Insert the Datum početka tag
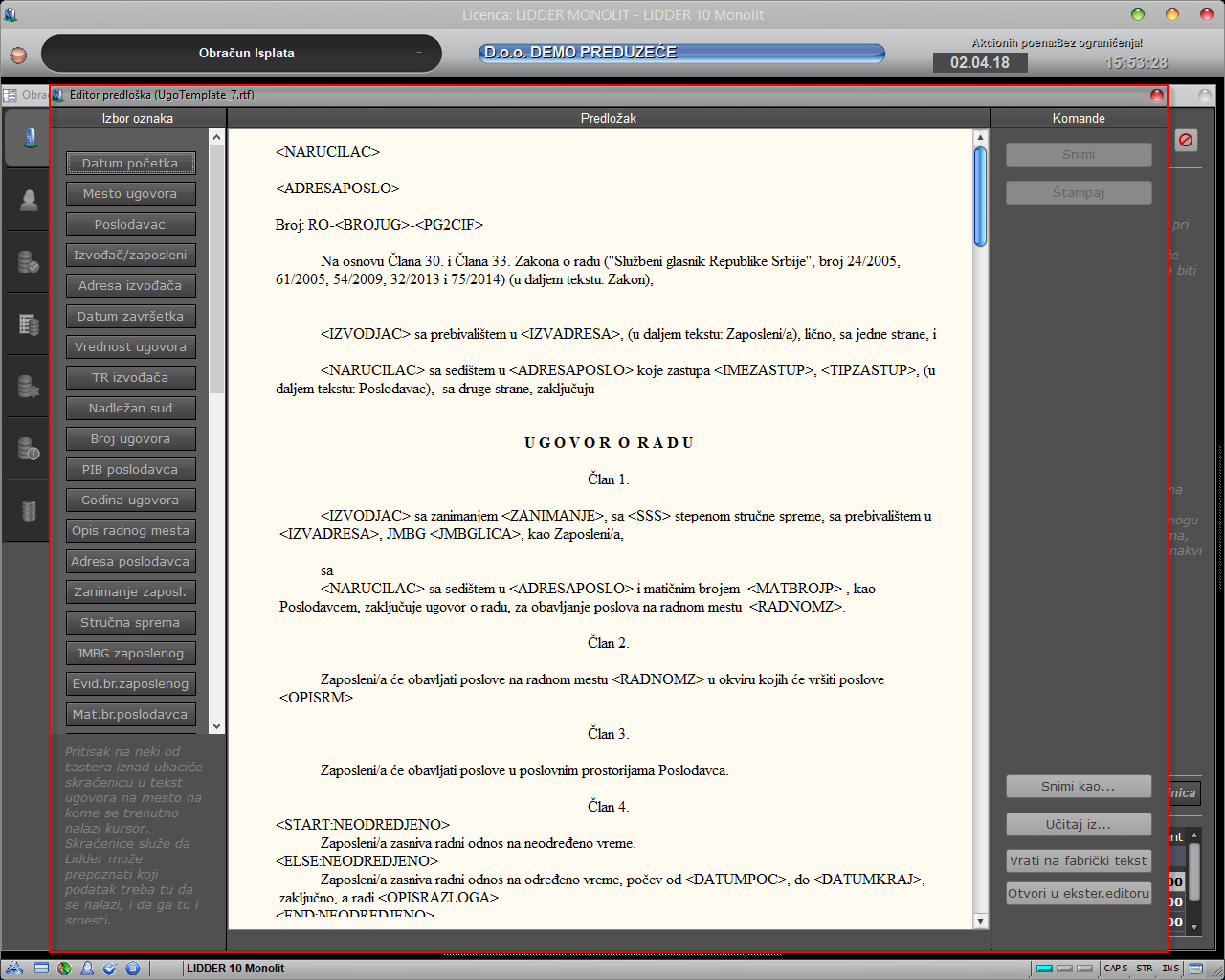Image resolution: width=1225 pixels, height=980 pixels. click(130, 163)
